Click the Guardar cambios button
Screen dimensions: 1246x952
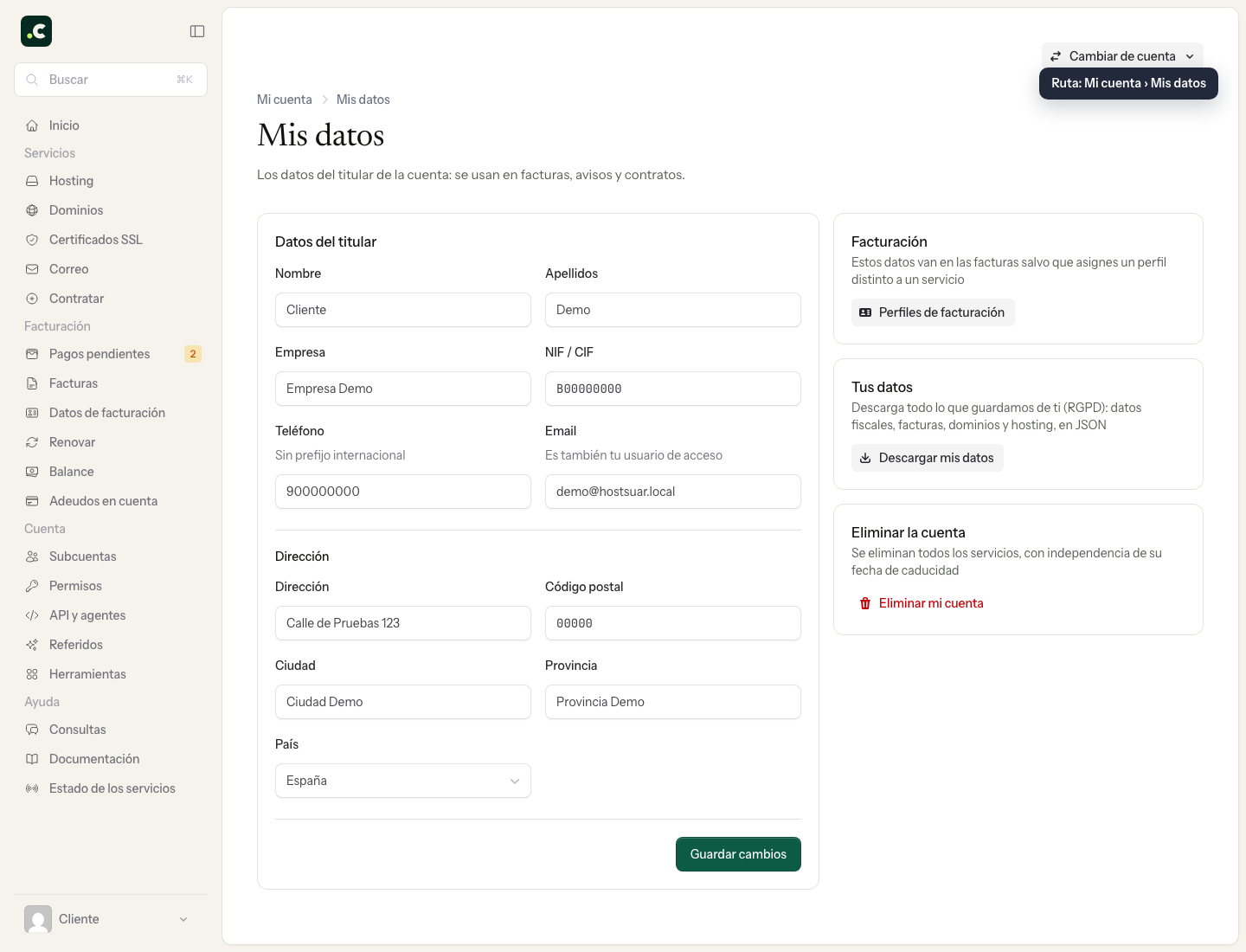(738, 854)
